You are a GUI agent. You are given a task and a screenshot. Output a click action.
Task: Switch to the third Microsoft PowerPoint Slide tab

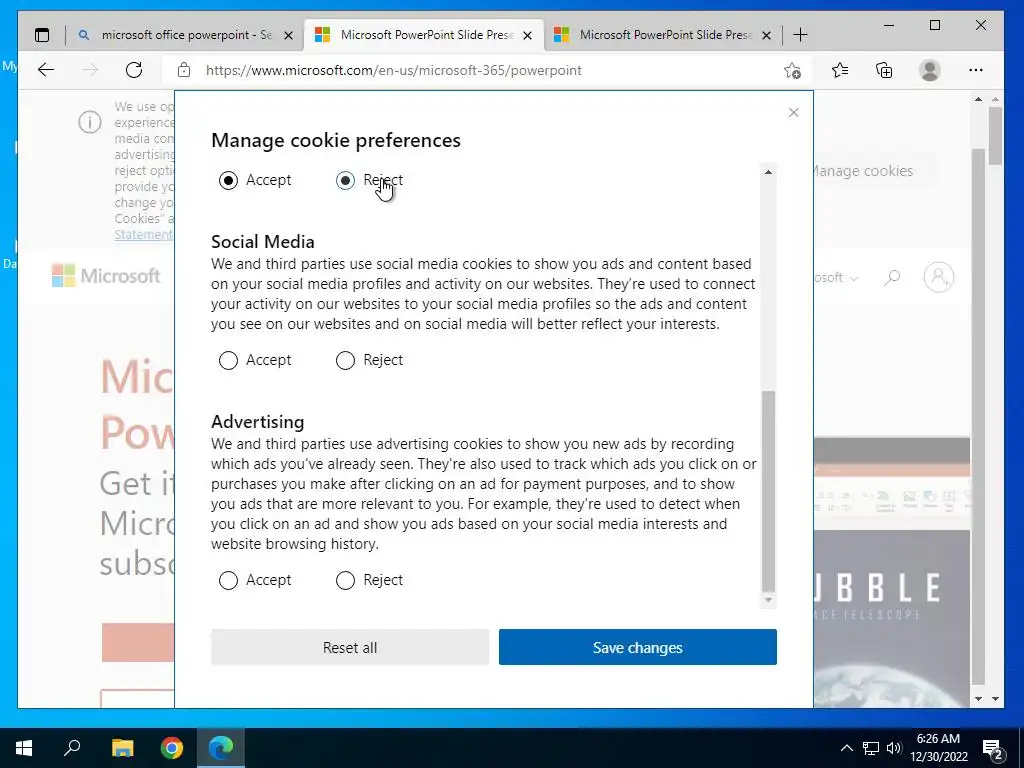(x=663, y=35)
